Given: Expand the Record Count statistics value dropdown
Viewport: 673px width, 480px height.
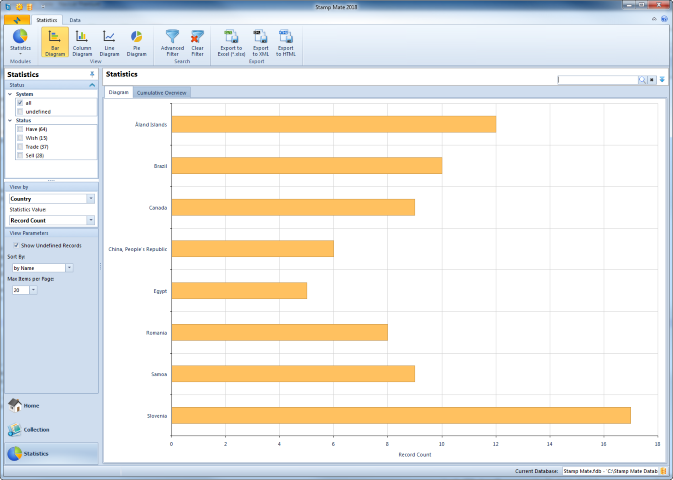Looking at the screenshot, I should (x=91, y=220).
